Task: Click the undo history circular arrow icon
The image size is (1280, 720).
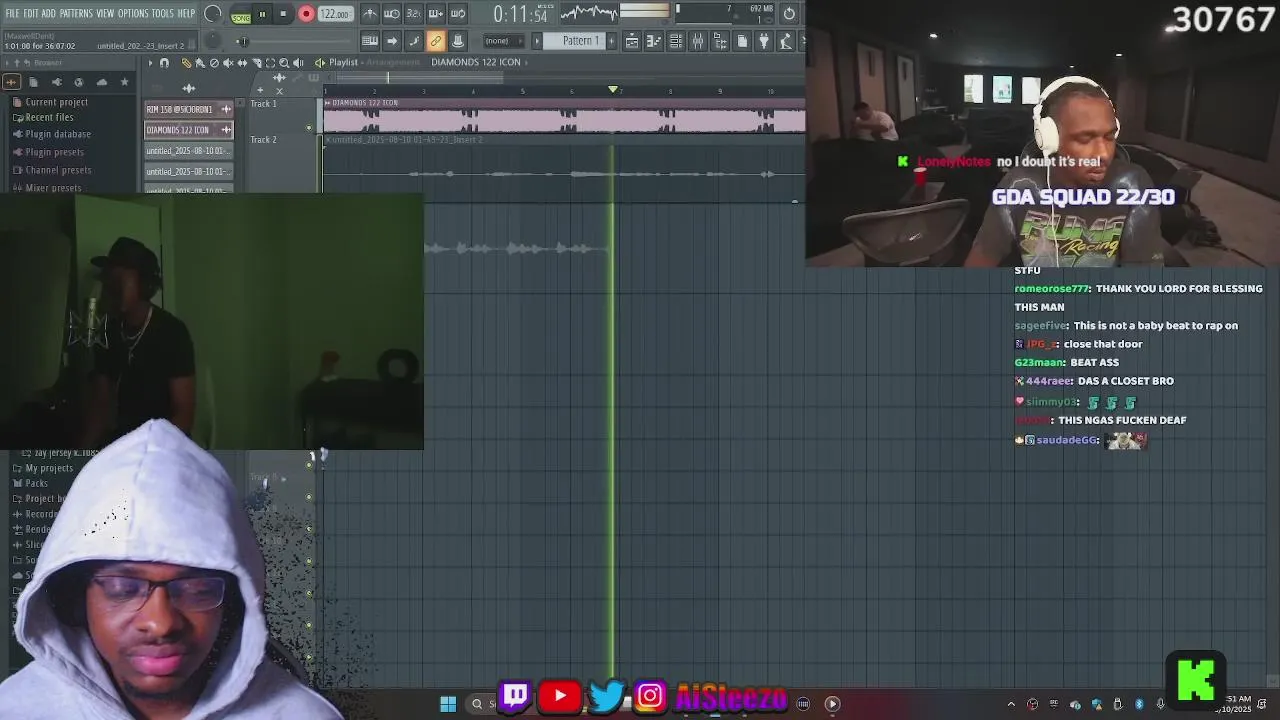Action: pyautogui.click(x=789, y=13)
